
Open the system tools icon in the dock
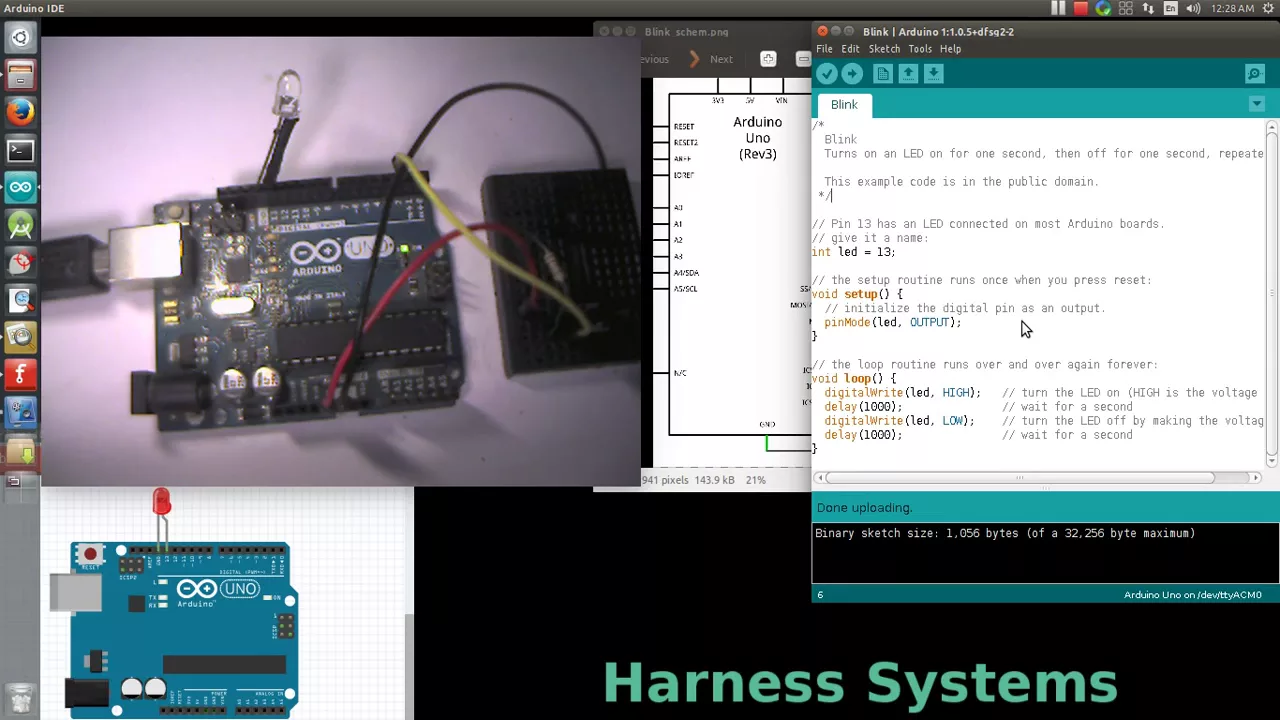[20, 411]
